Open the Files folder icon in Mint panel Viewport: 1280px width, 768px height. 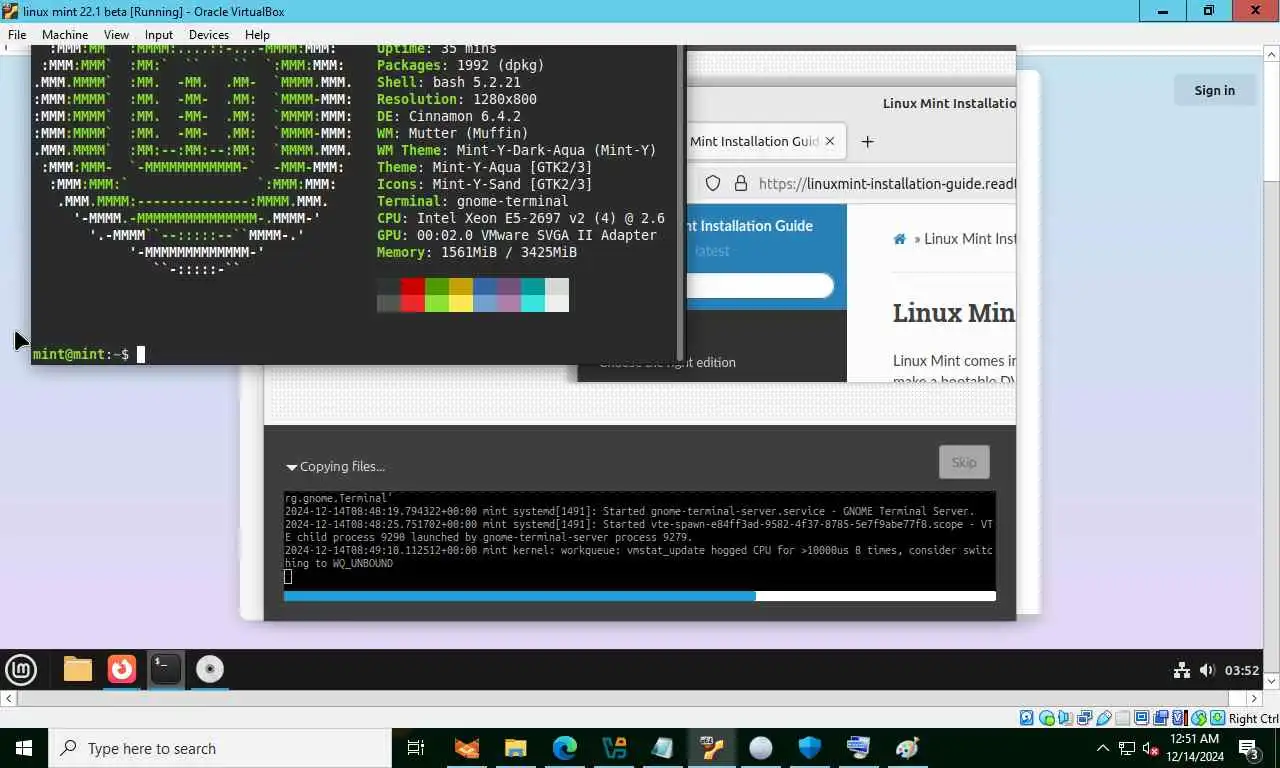[x=78, y=669]
